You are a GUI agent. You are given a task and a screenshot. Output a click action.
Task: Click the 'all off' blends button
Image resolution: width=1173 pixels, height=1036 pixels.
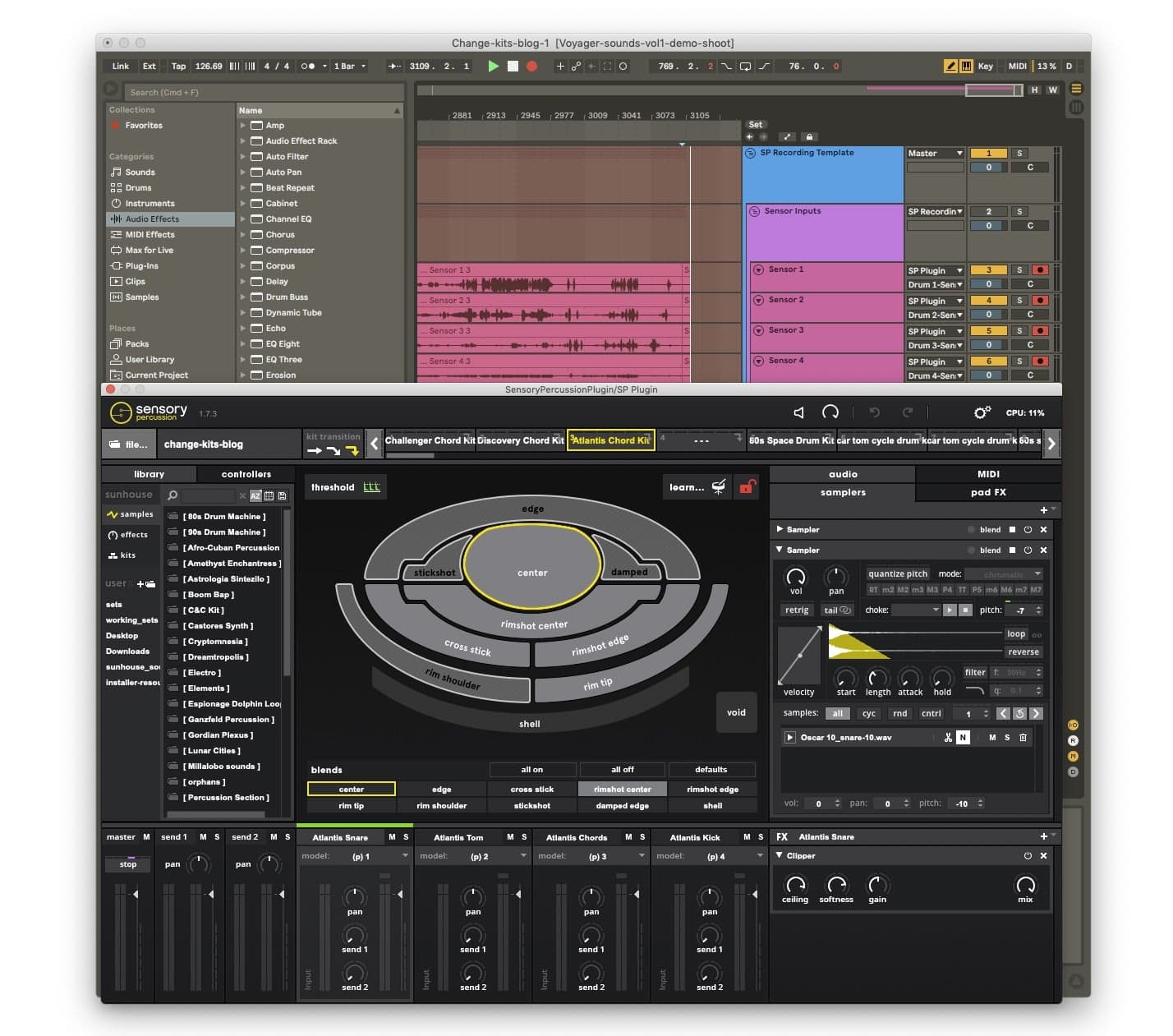coord(622,769)
